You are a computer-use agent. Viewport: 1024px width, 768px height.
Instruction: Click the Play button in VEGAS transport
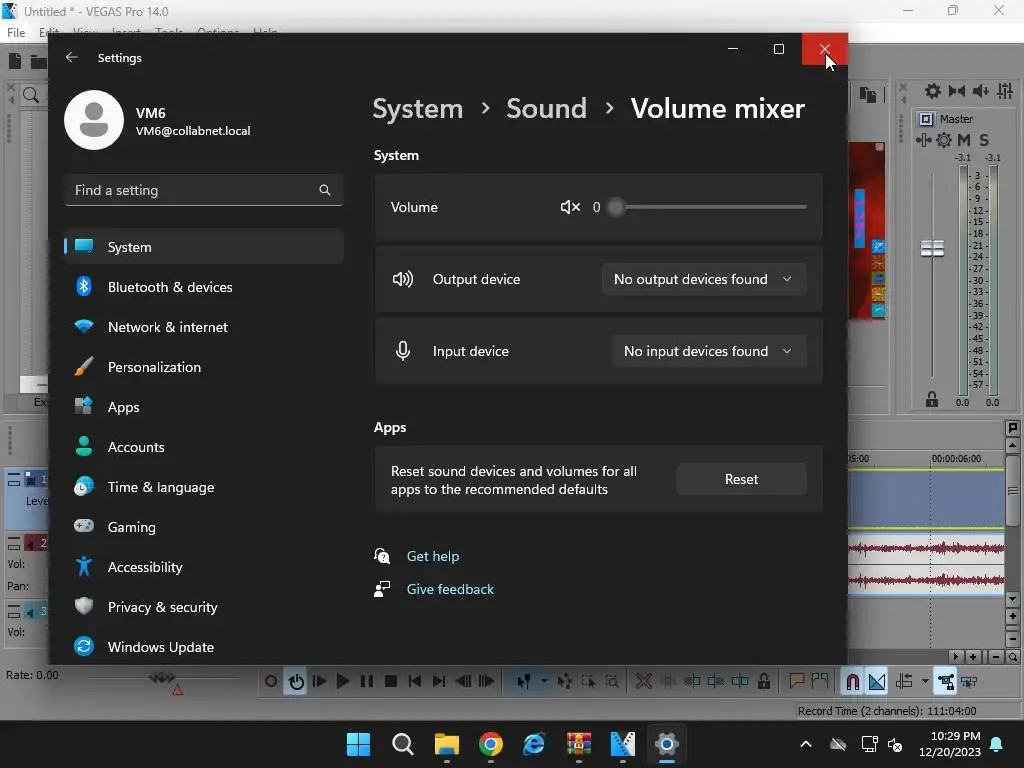tap(343, 681)
